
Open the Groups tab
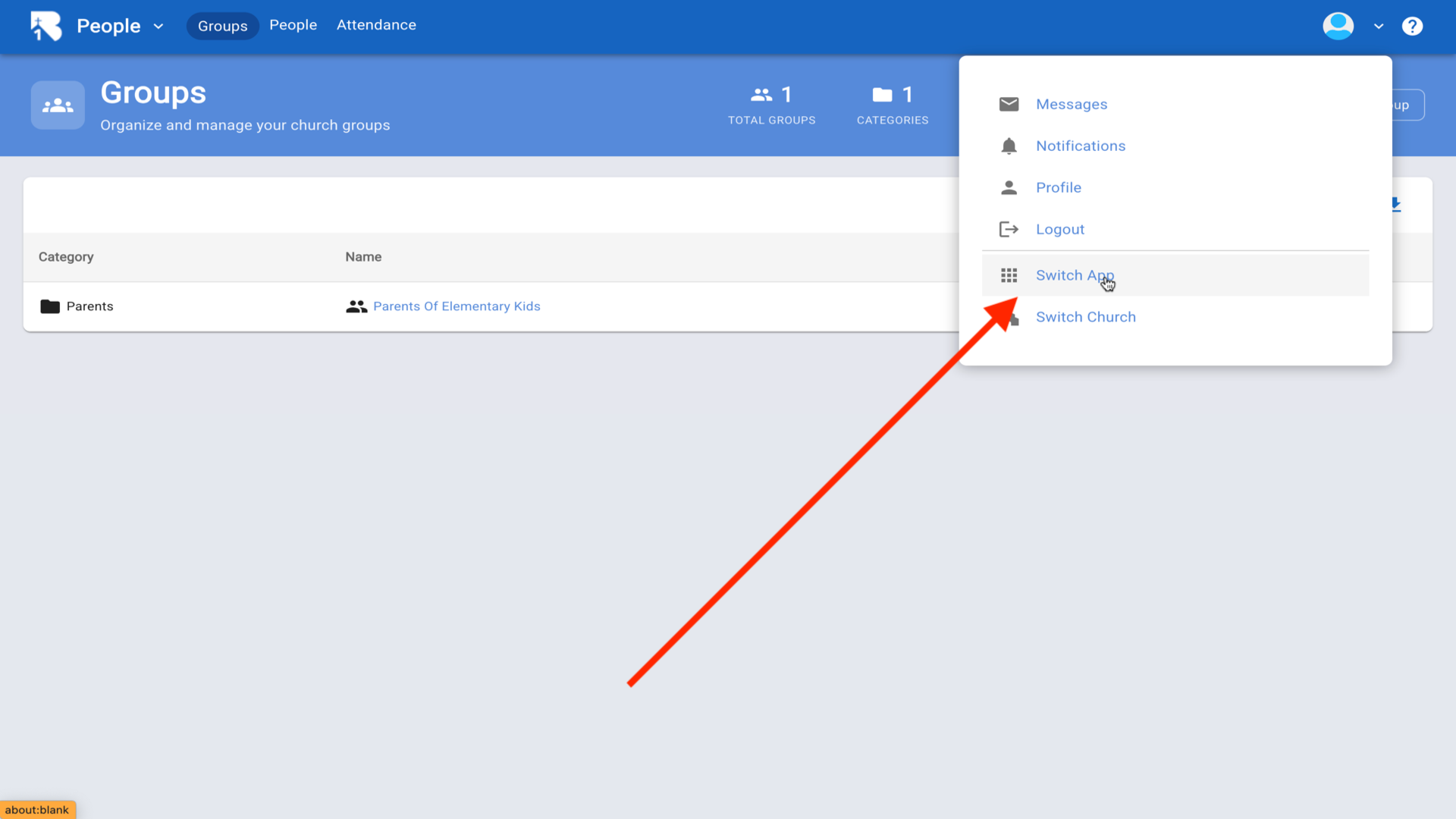pyautogui.click(x=222, y=26)
